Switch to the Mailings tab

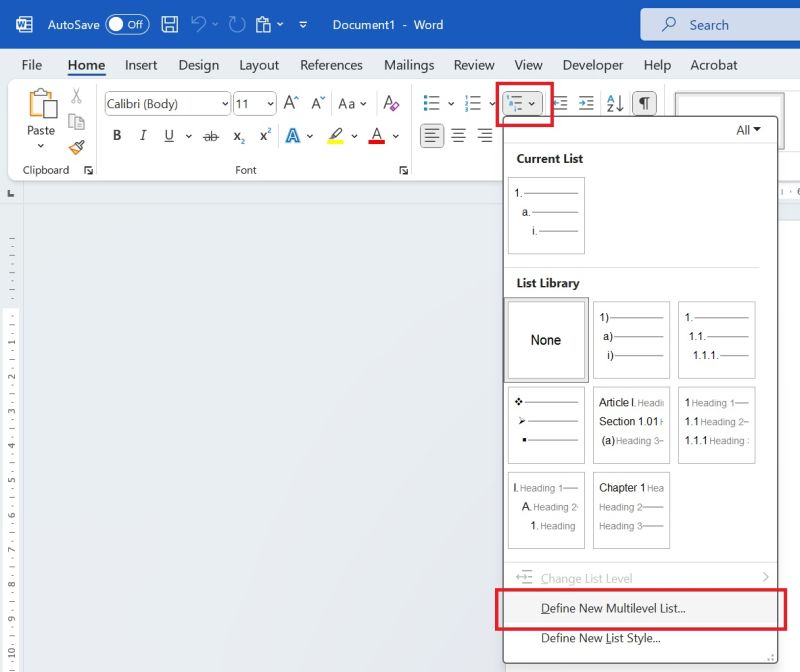(x=409, y=65)
